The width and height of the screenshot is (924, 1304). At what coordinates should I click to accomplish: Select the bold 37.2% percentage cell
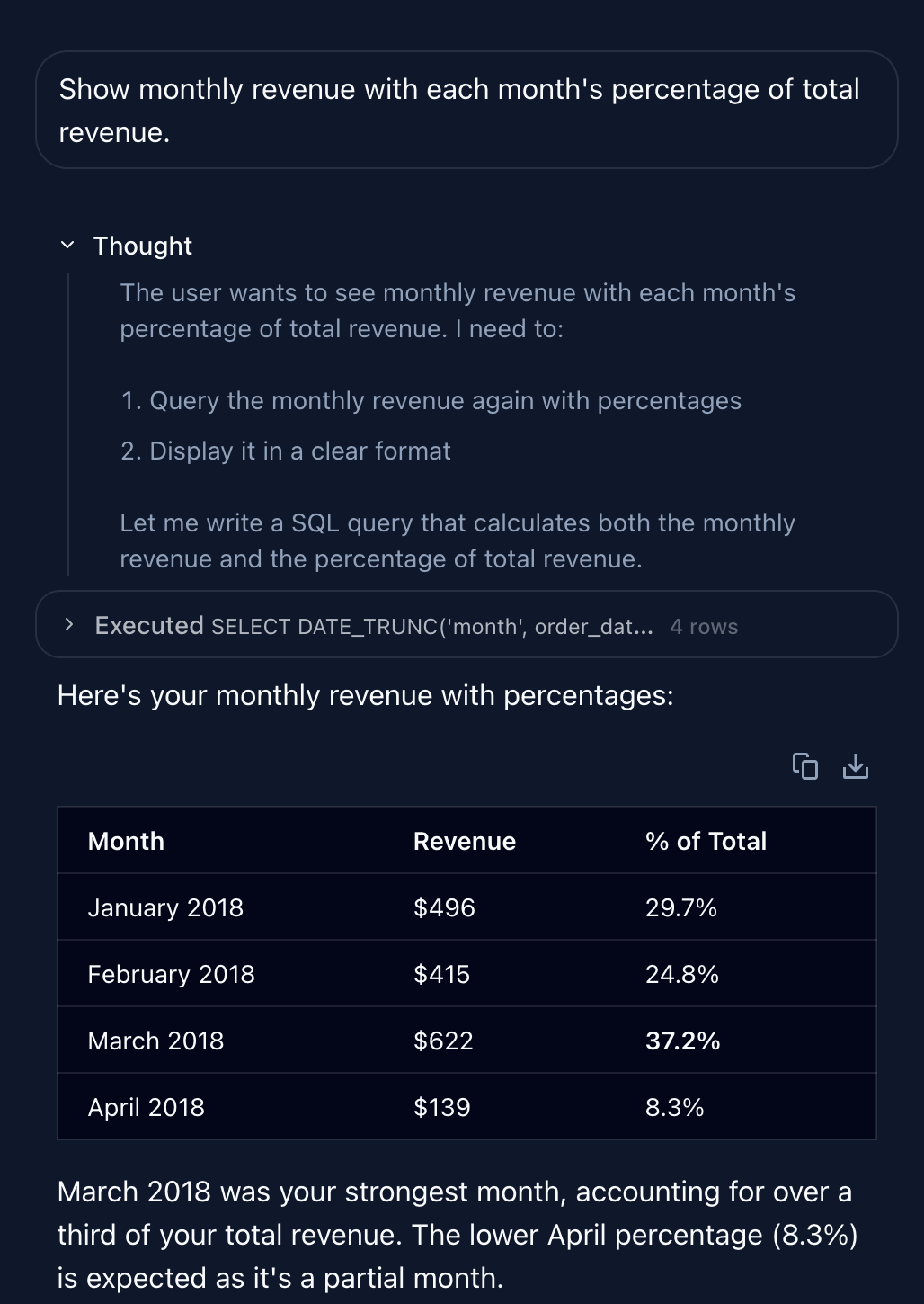(x=682, y=1041)
